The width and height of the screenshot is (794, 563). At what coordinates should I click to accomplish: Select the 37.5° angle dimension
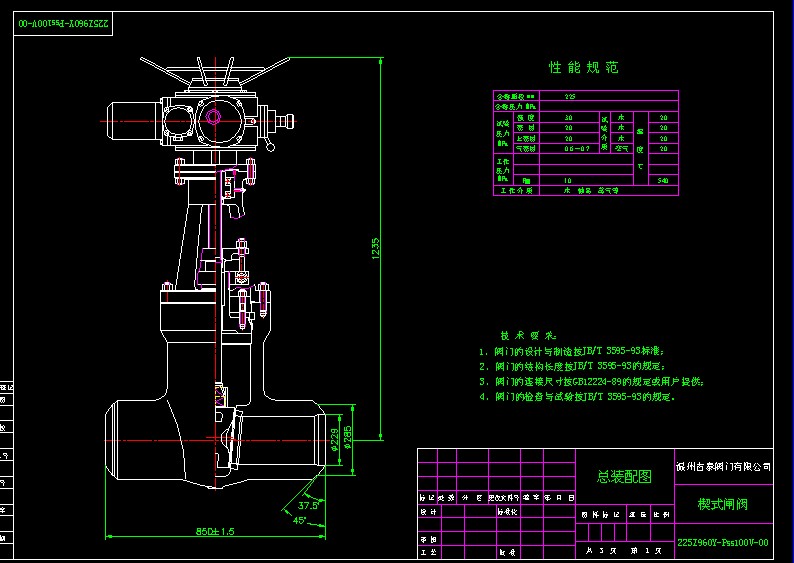[x=308, y=506]
